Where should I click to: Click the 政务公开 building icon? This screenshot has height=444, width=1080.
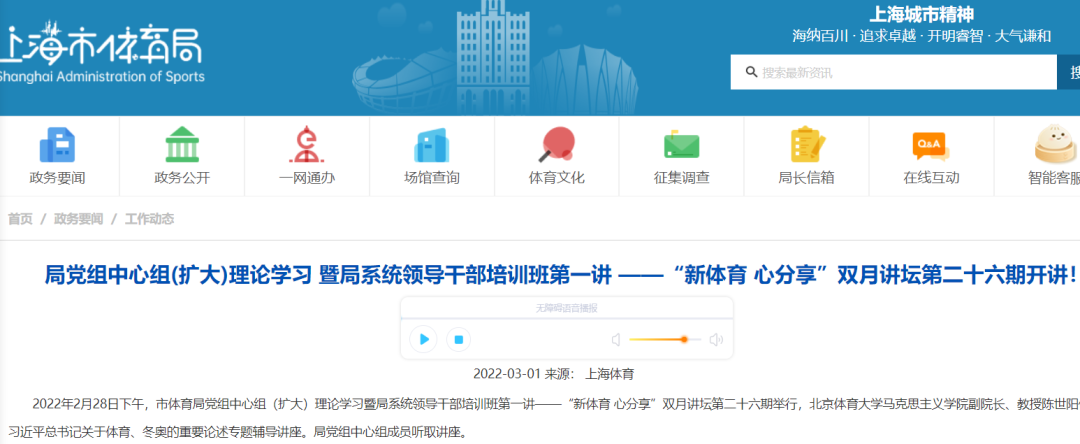(182, 146)
